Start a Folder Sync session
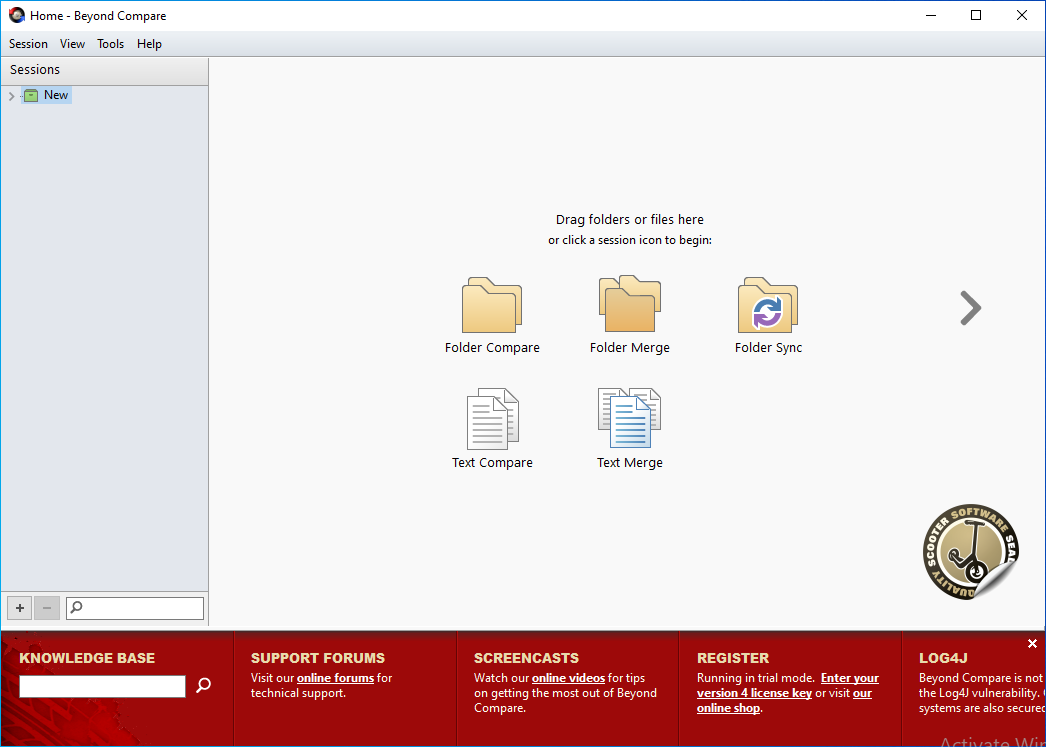Screen dimensions: 1046x747 click(x=767, y=305)
